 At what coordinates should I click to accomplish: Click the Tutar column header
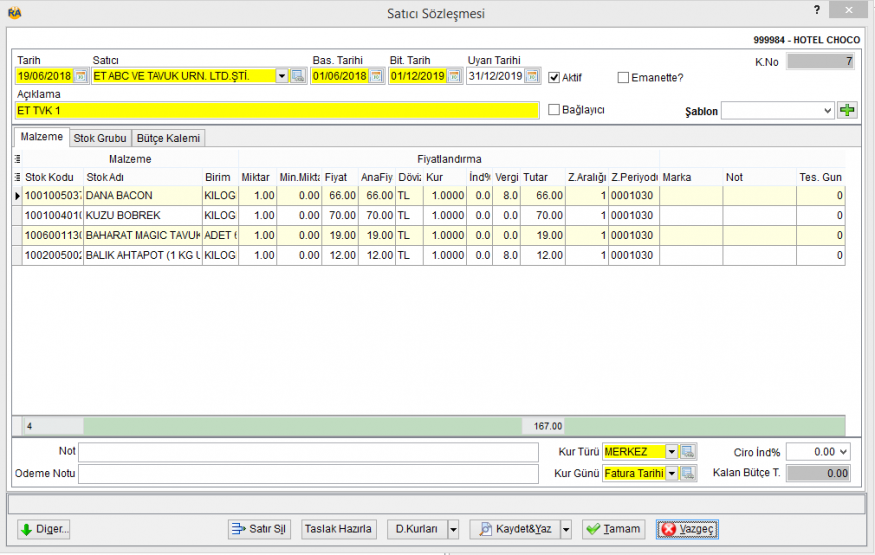[542, 177]
